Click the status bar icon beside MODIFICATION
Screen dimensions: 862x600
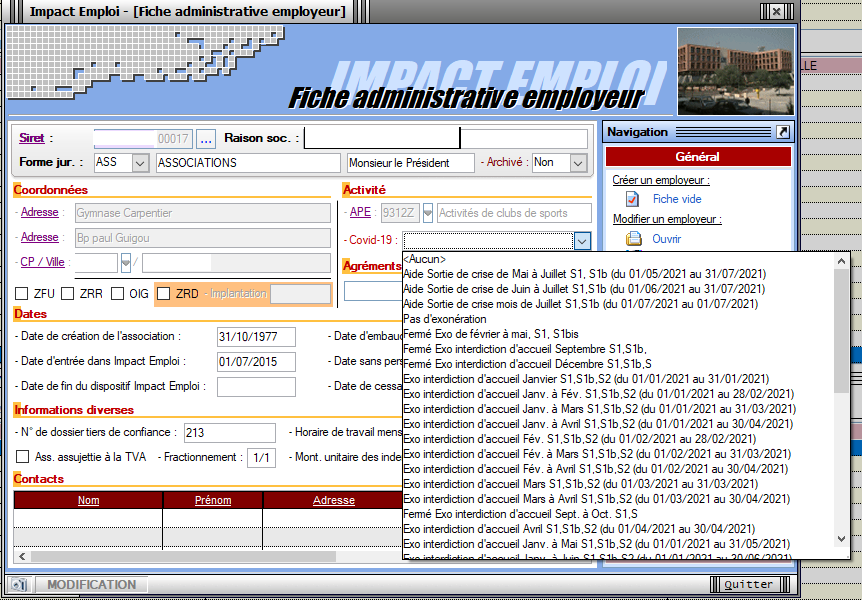tap(20, 585)
